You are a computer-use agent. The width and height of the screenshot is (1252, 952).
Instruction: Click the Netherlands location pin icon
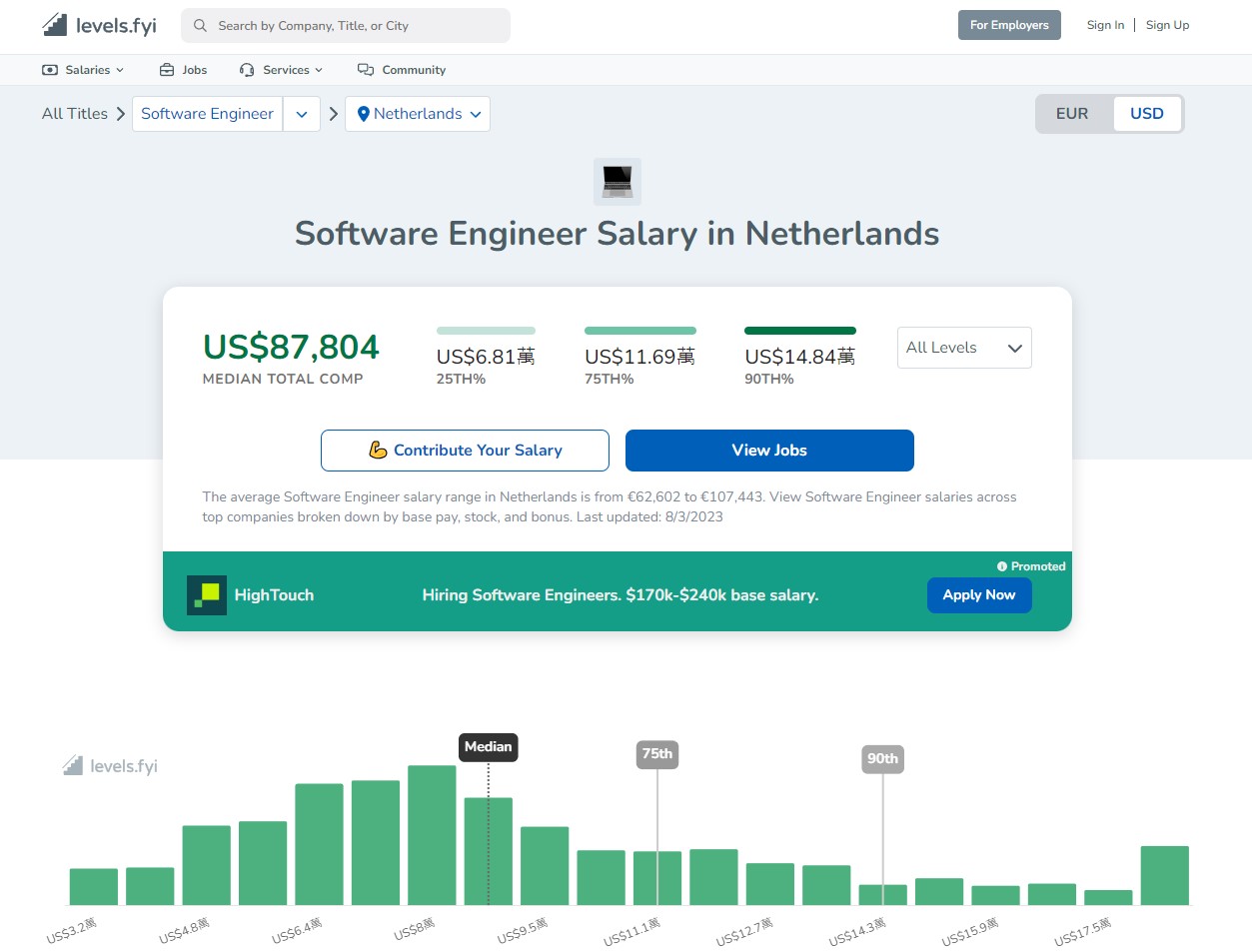coord(363,114)
